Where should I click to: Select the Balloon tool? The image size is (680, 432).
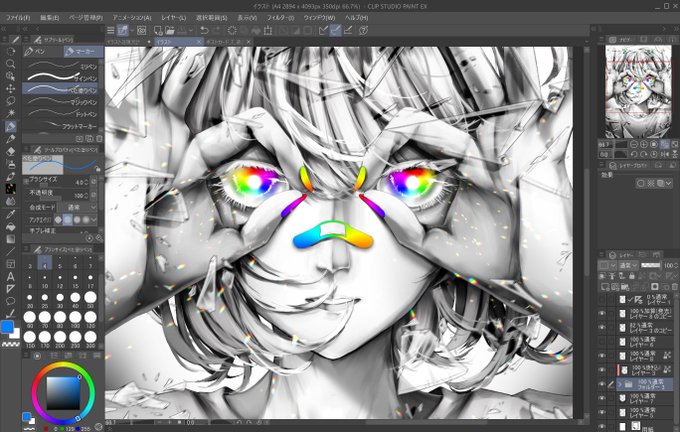coord(10,301)
